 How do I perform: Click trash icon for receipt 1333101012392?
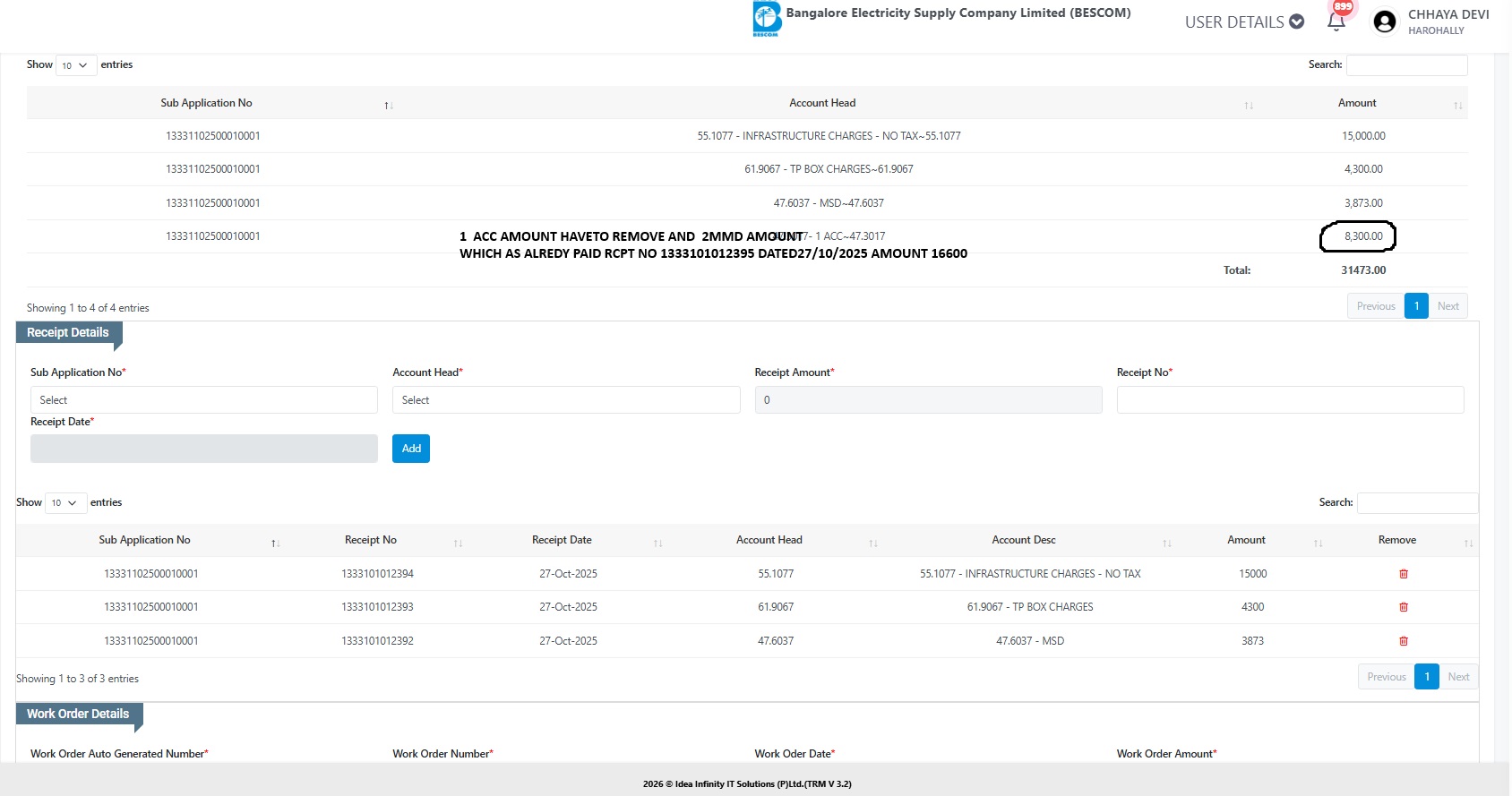1403,641
